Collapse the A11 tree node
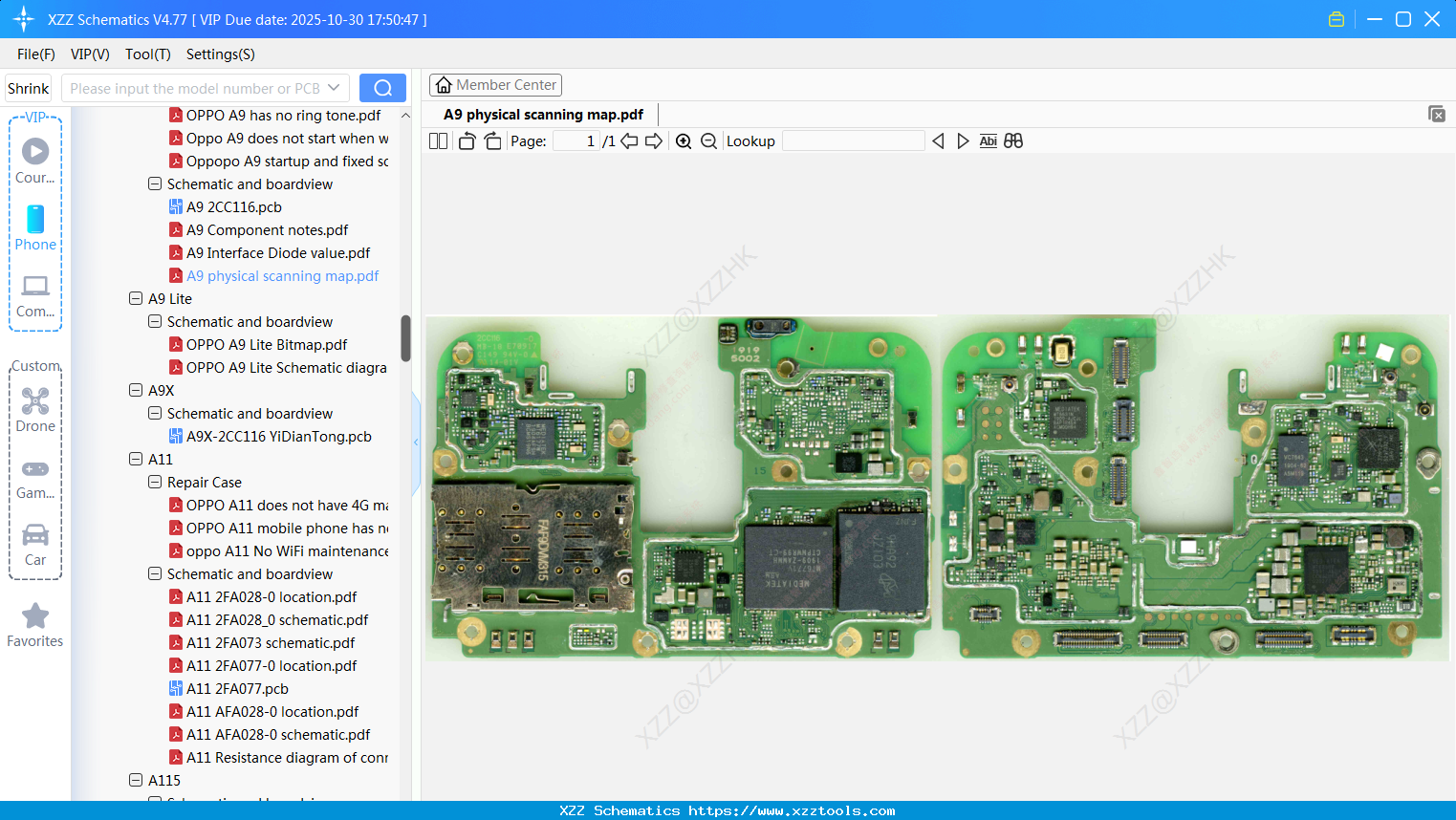Screen dimensions: 1456x820 coord(136,459)
